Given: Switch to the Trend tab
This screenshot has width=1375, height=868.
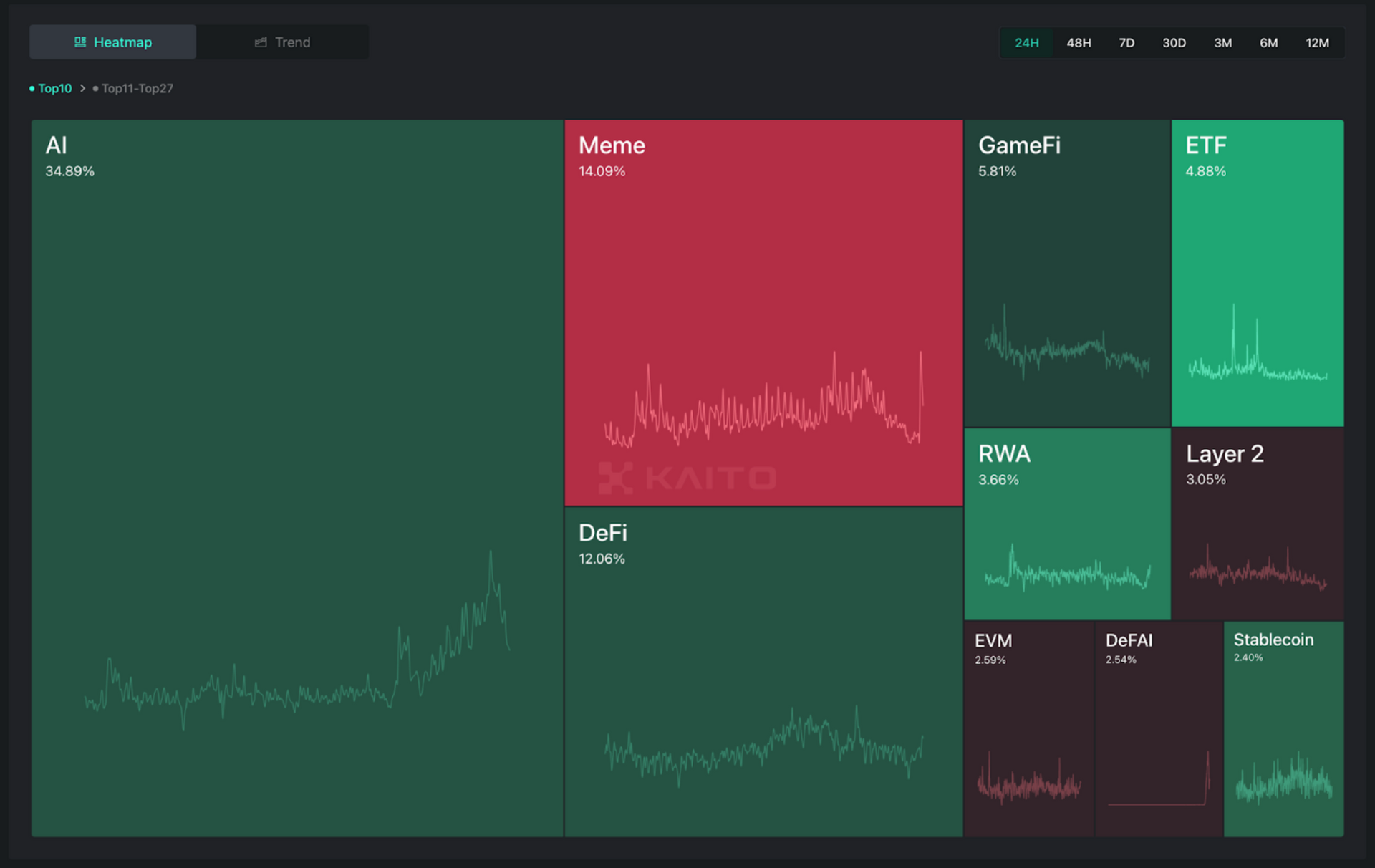Looking at the screenshot, I should 283,42.
